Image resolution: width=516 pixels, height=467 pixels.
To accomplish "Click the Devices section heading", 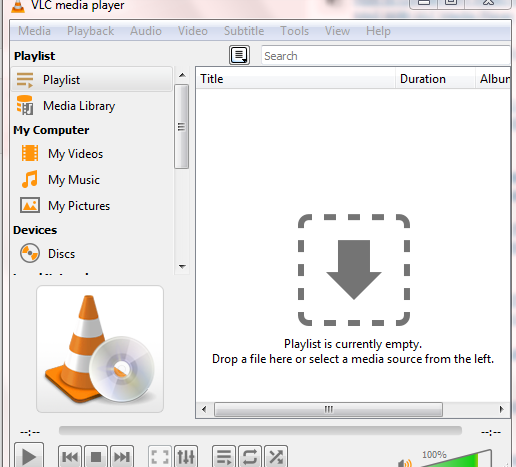I will 35,230.
